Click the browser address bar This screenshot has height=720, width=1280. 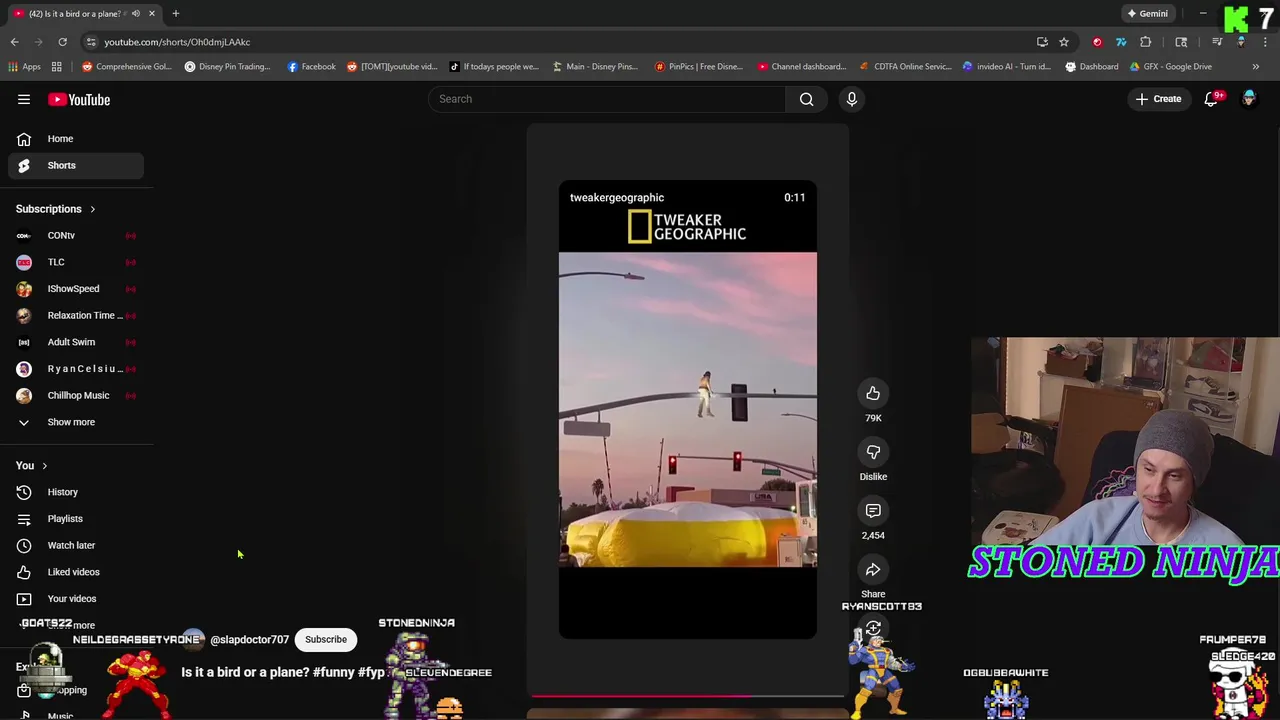pos(560,42)
